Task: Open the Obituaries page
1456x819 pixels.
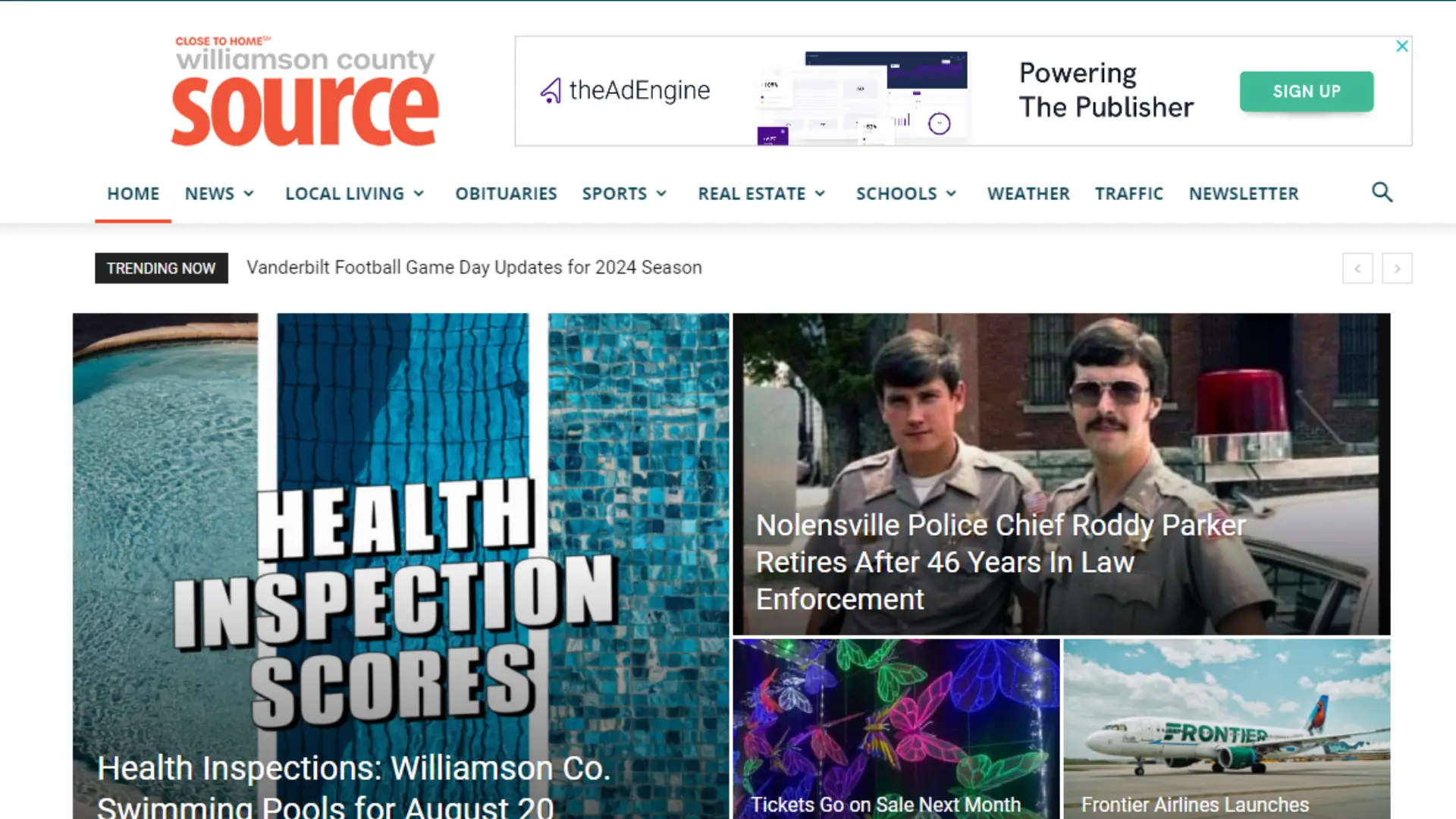Action: [x=506, y=193]
